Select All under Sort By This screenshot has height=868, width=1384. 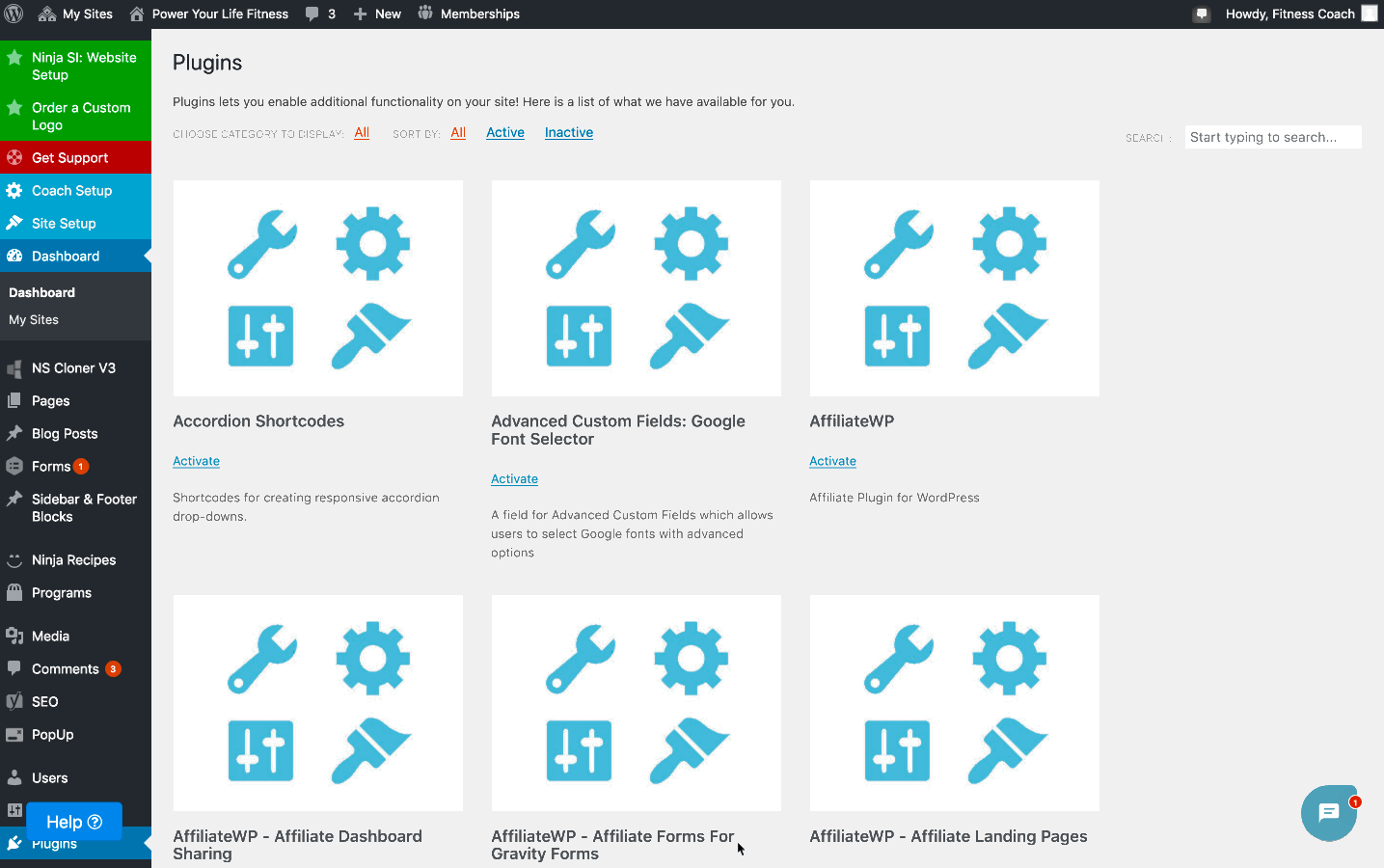458,133
